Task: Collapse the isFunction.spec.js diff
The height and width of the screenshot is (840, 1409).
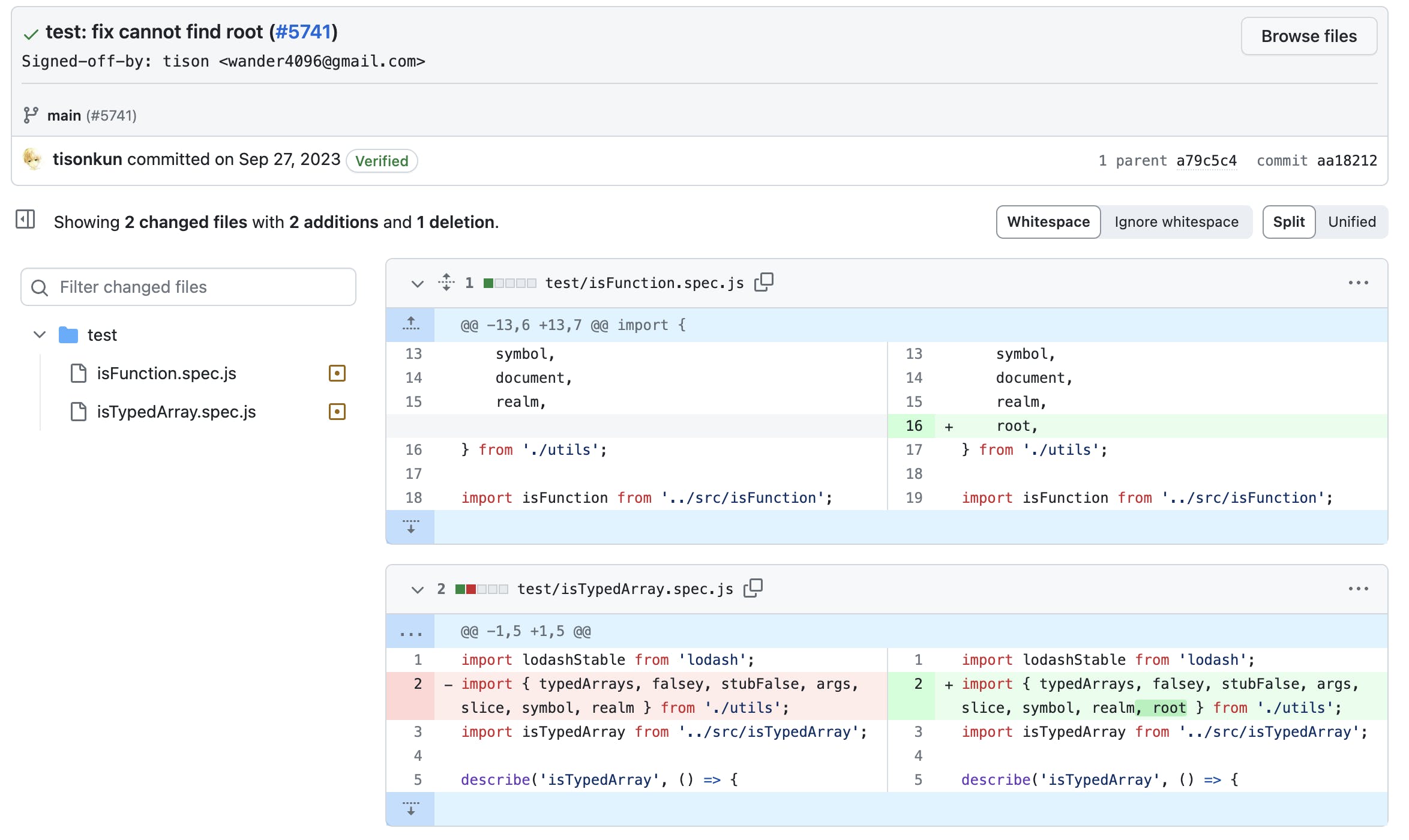Action: (x=417, y=283)
